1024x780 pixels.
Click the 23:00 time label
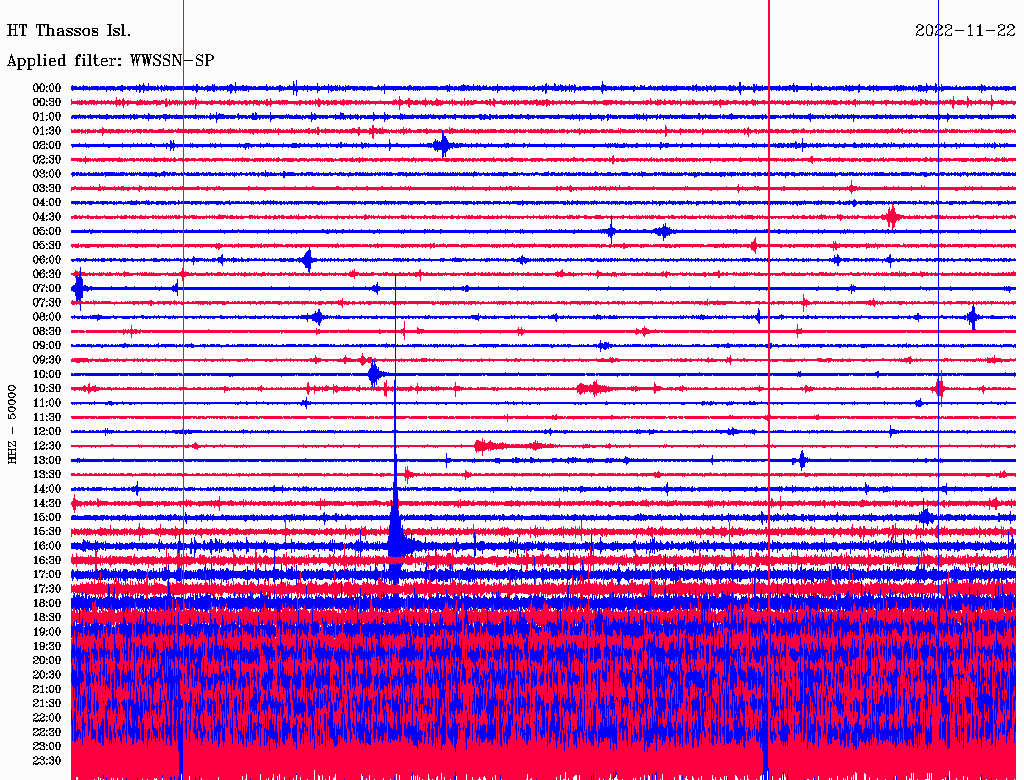tap(47, 747)
